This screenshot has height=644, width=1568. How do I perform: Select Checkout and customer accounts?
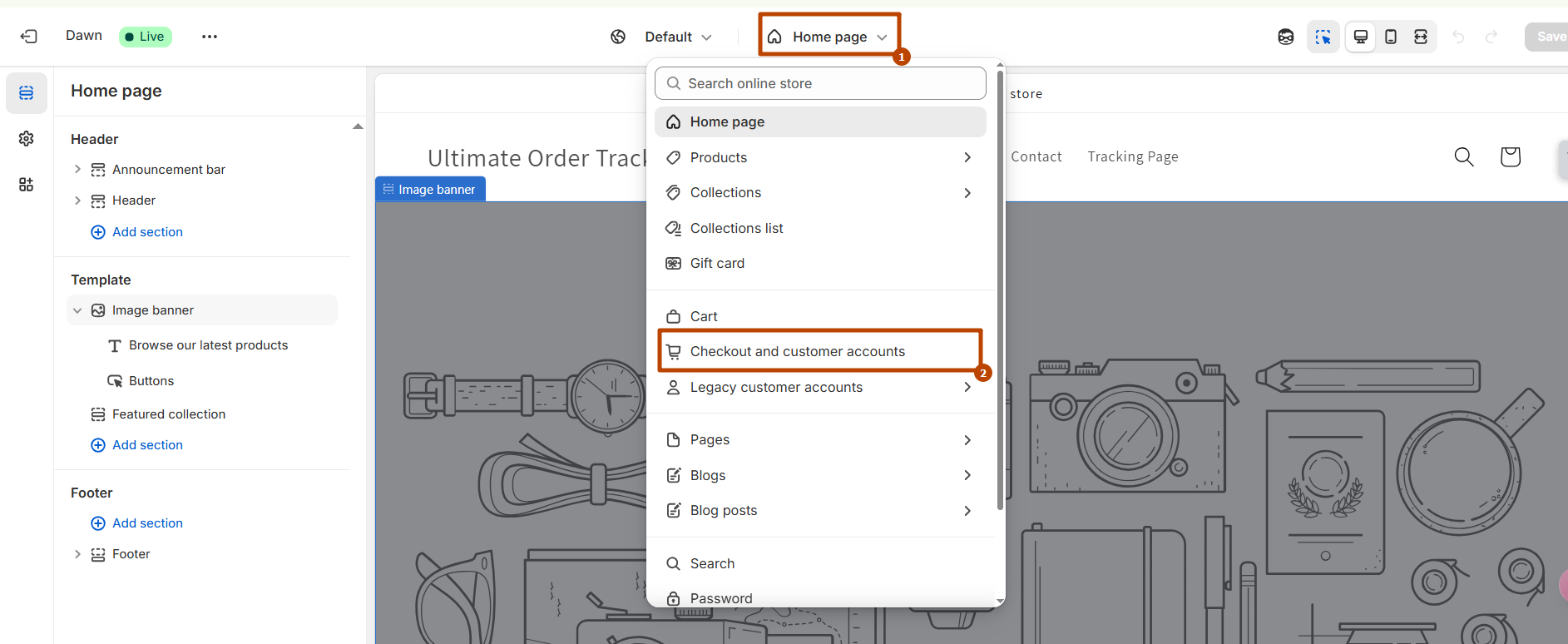pos(797,351)
